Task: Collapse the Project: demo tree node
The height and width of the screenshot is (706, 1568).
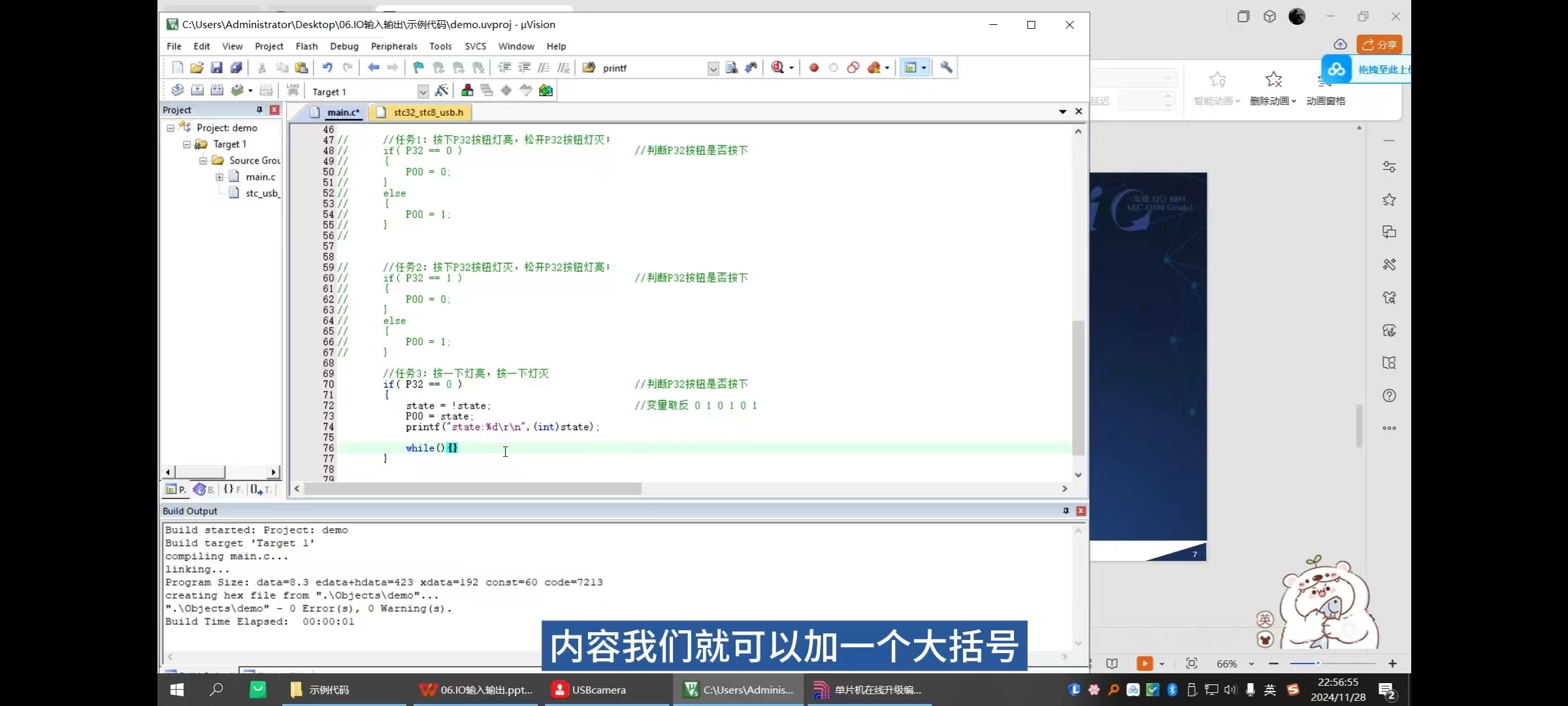Action: (x=170, y=128)
